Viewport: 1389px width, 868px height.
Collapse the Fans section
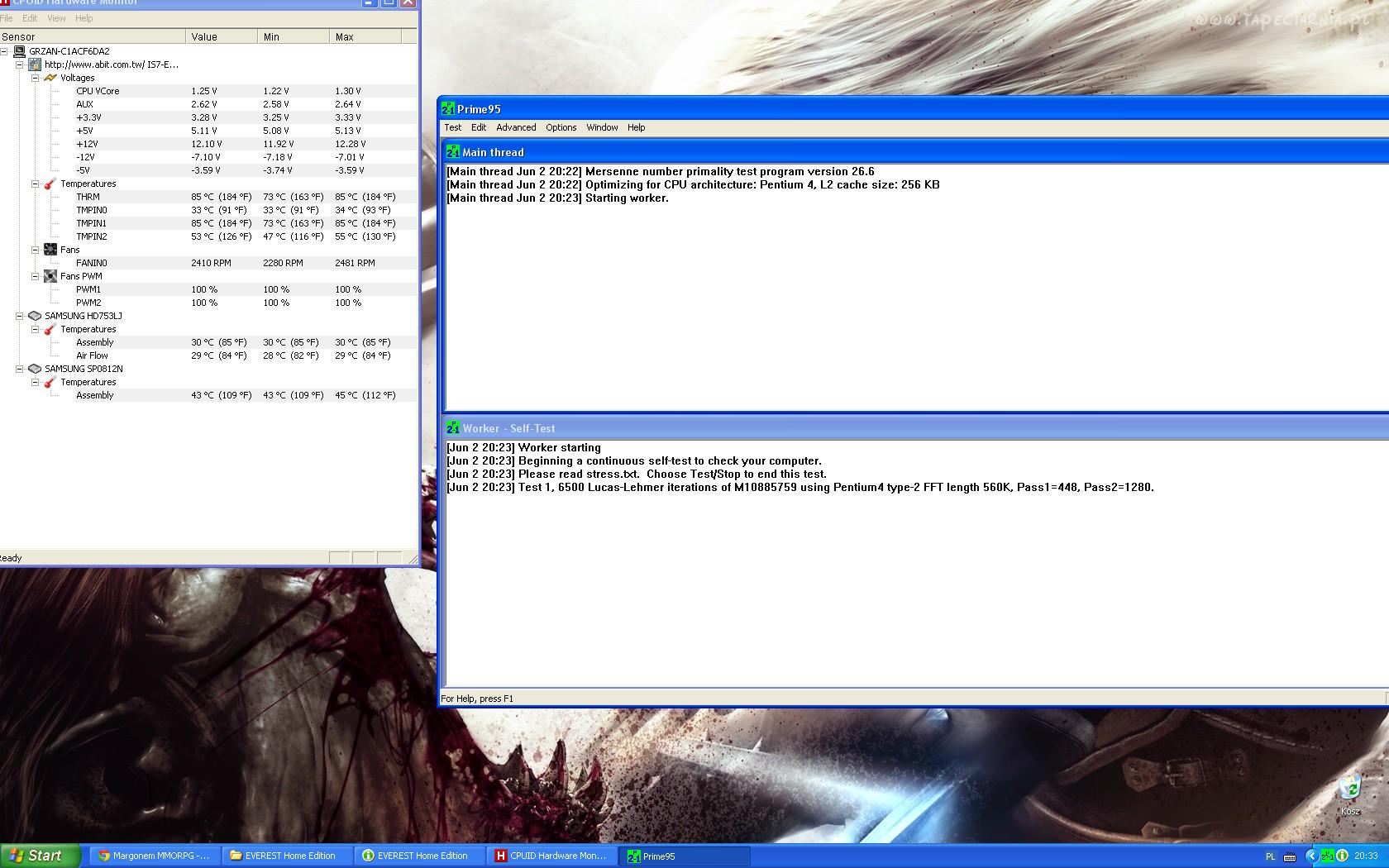pyautogui.click(x=36, y=250)
